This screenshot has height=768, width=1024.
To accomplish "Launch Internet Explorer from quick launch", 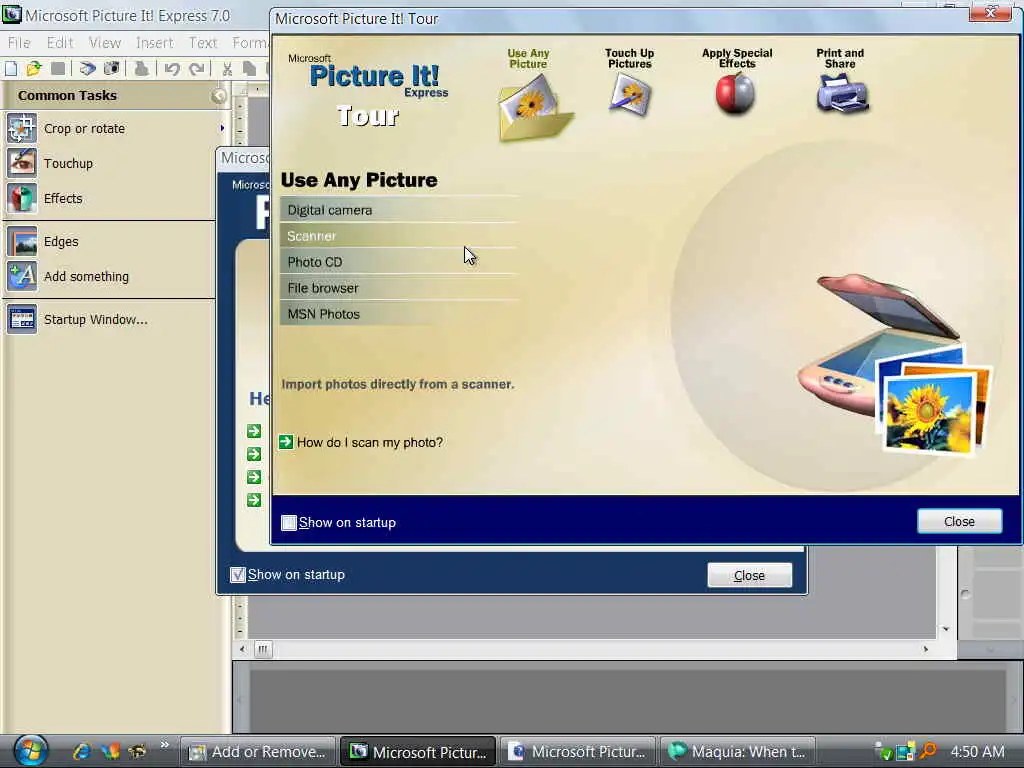I will (x=82, y=752).
